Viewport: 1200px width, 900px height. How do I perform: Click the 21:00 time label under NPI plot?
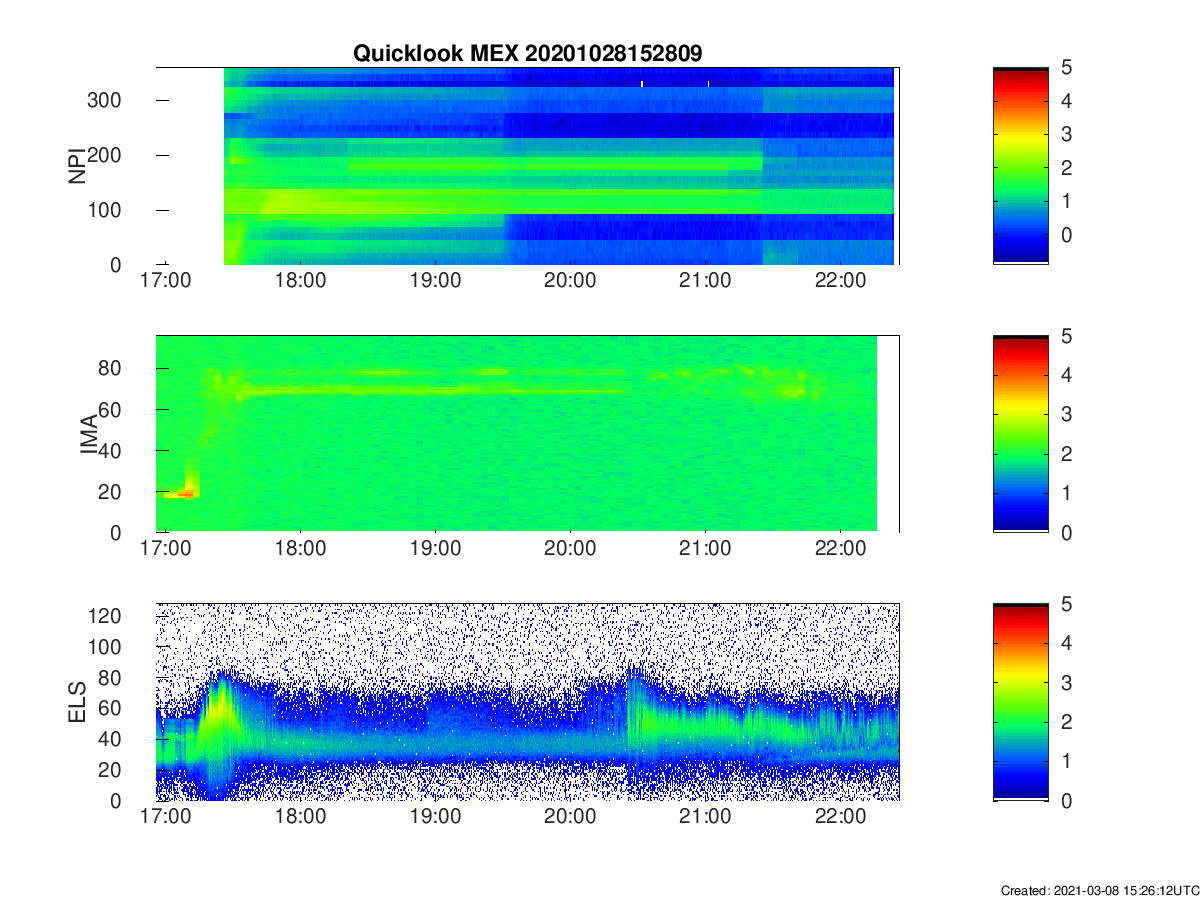[x=705, y=281]
